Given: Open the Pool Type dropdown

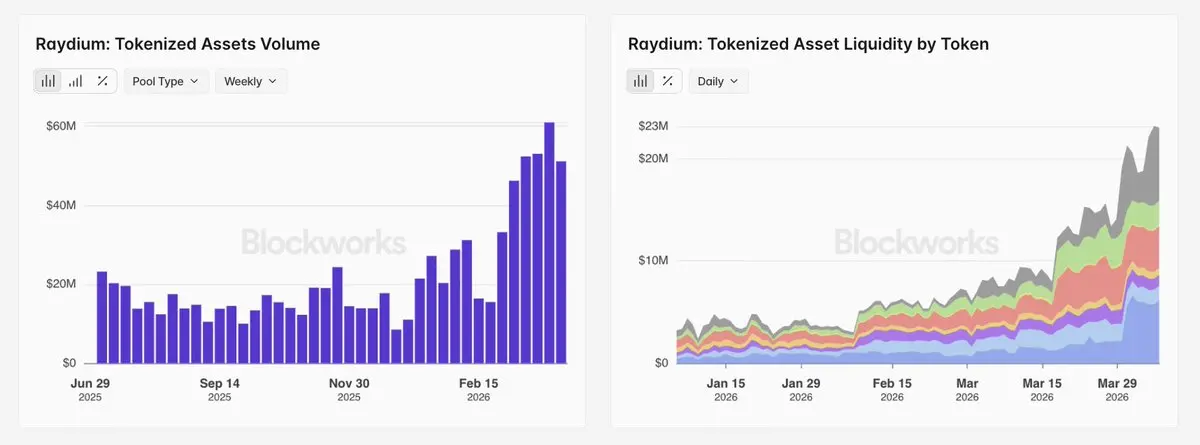Looking at the screenshot, I should [166, 81].
